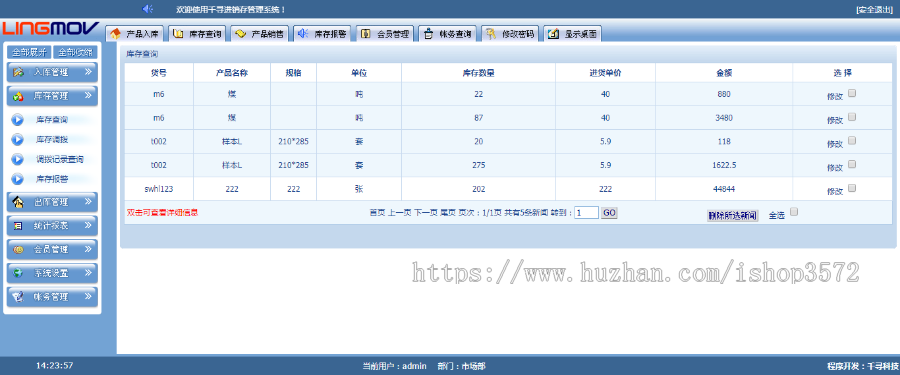
Task: Click the yellow tag icon on the 产品销售 tab
Action: pyautogui.click(x=240, y=34)
